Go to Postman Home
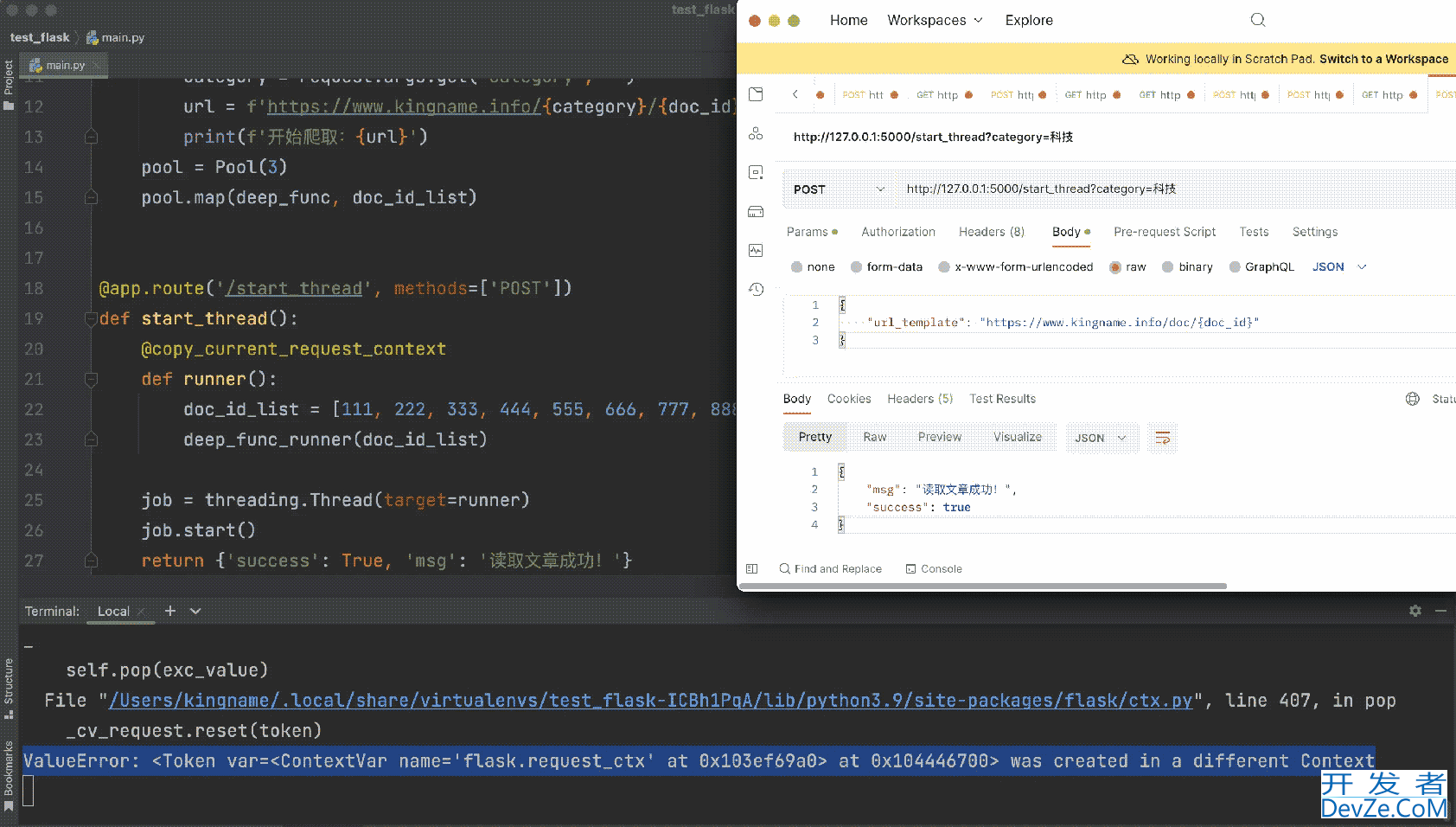 click(849, 20)
